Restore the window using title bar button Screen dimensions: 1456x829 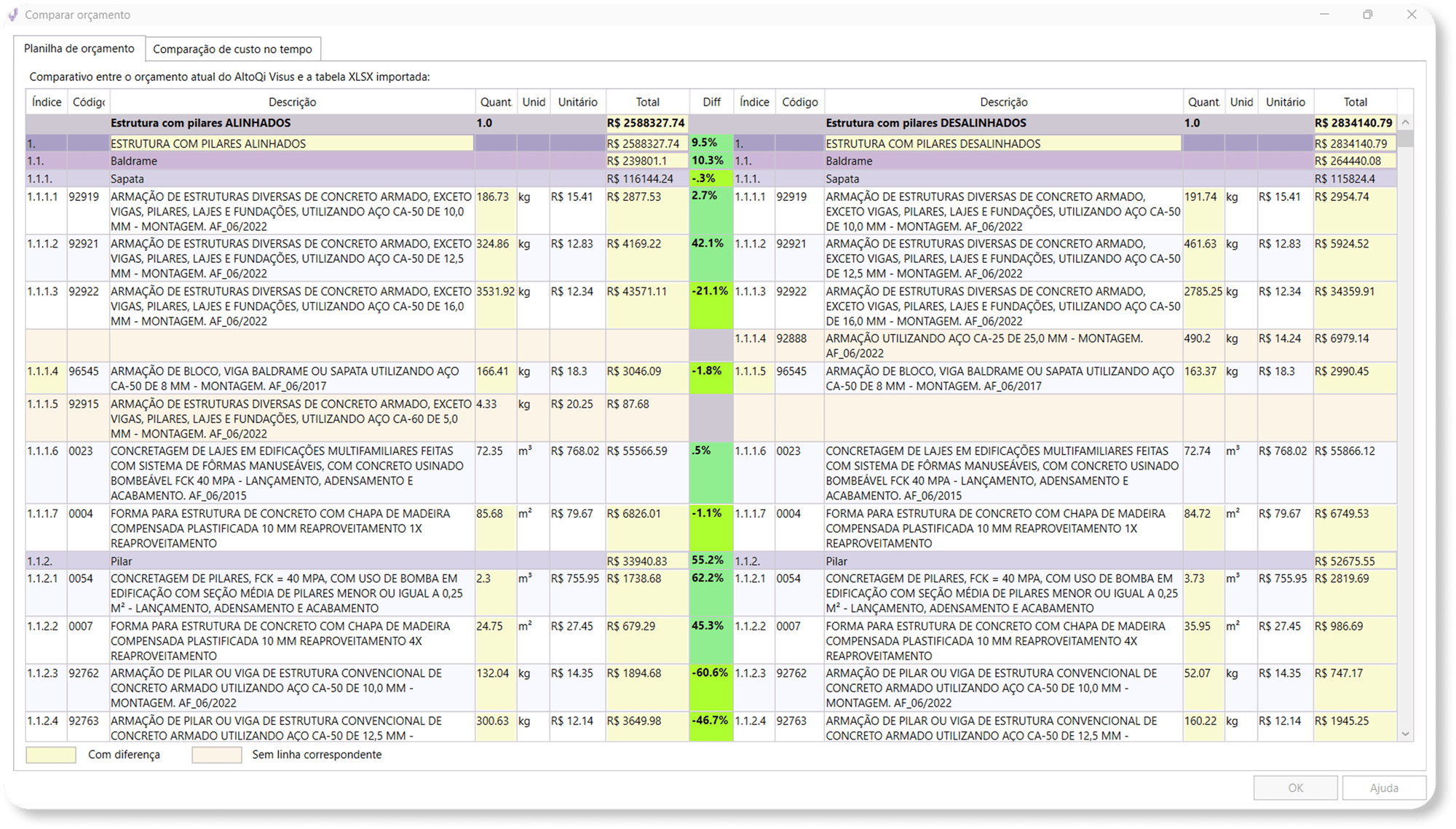(1367, 15)
